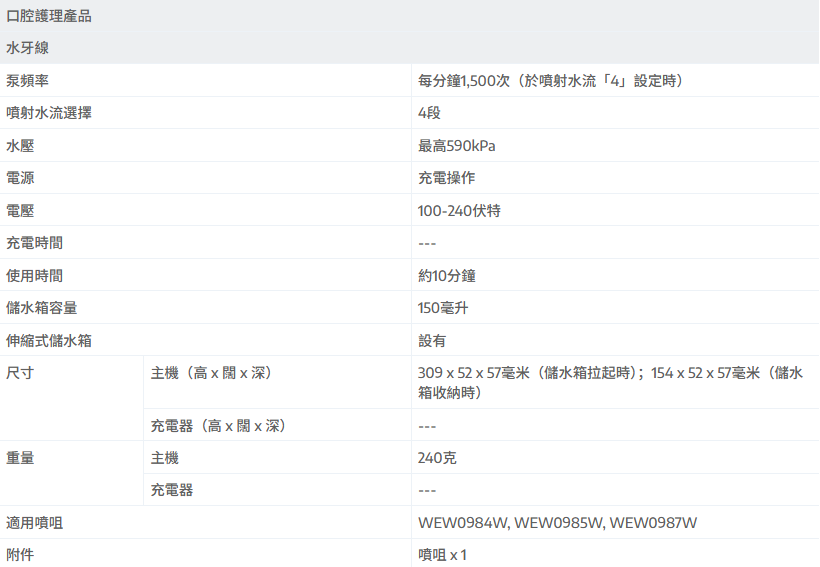Viewport: 820px width, 567px height.
Task: Click the 最高590kPa water pressure value
Action: 456,146
